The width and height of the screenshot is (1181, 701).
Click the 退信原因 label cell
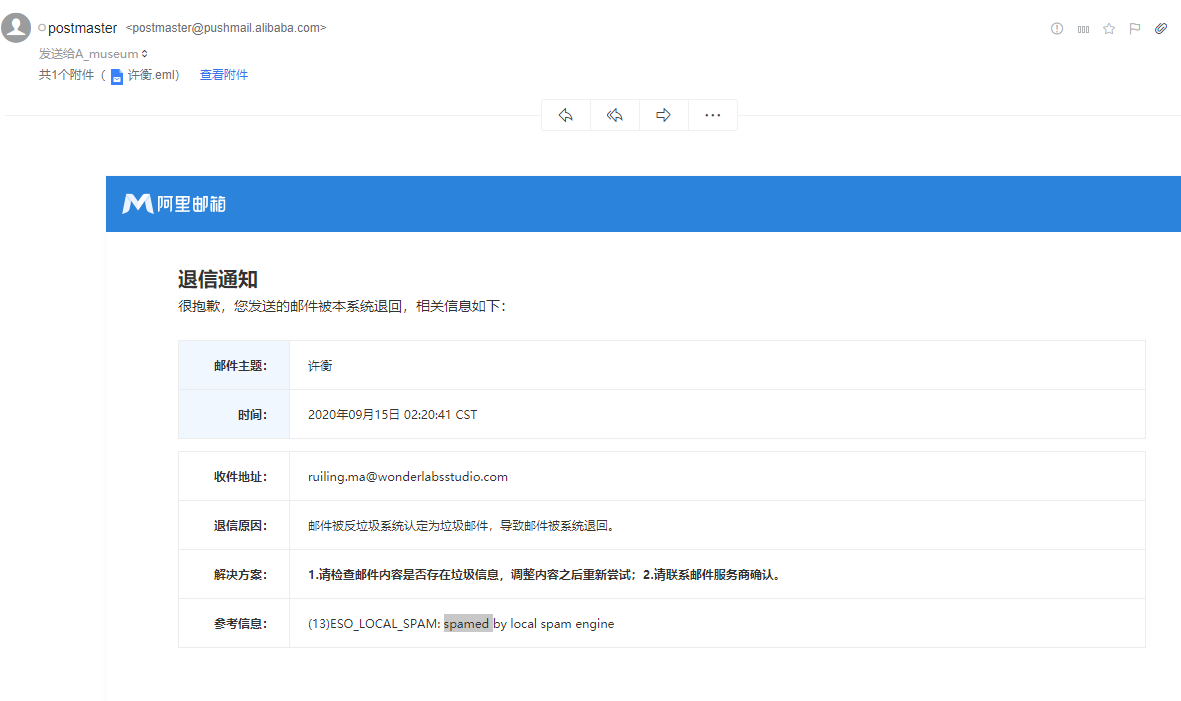pos(234,526)
